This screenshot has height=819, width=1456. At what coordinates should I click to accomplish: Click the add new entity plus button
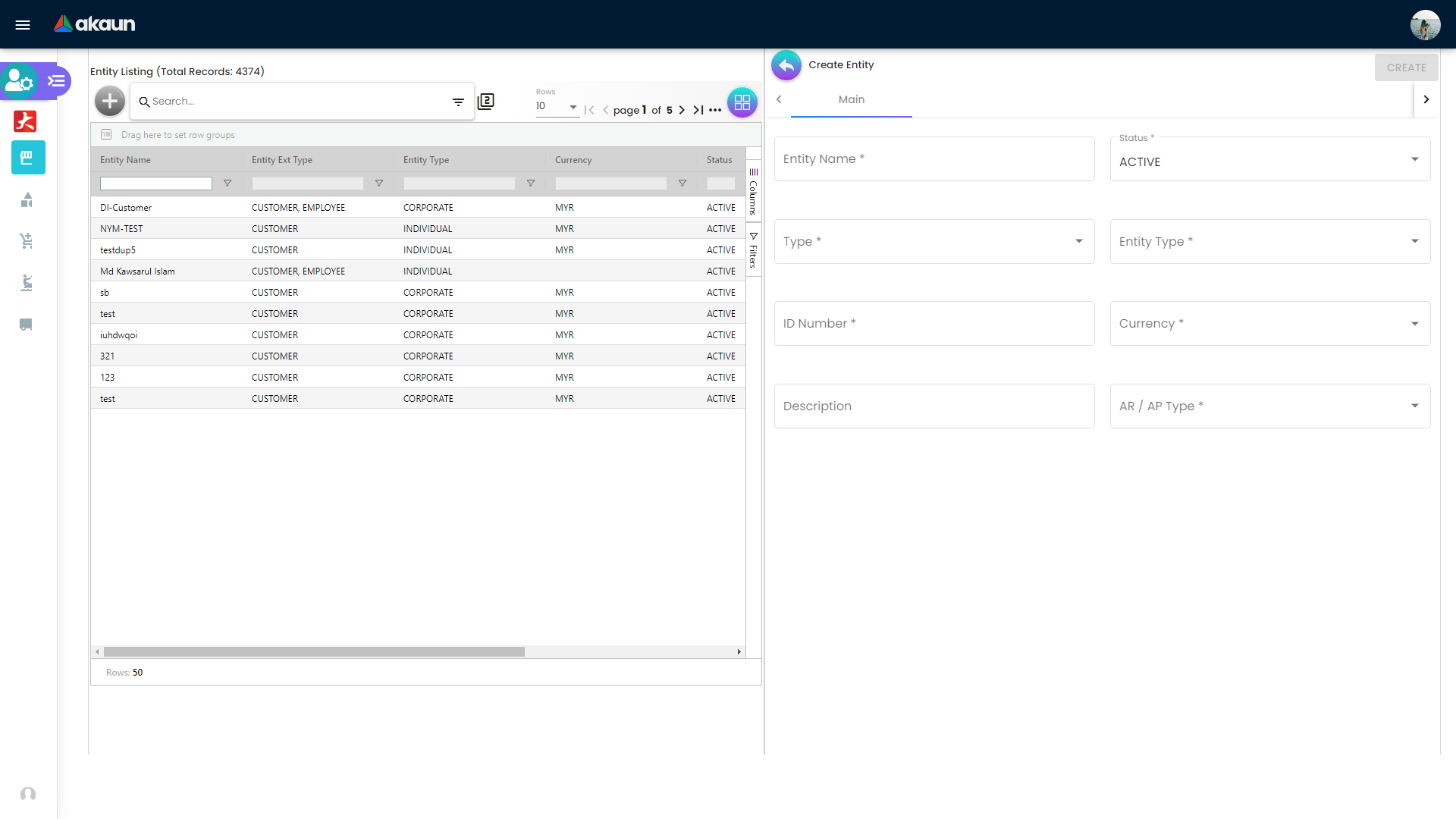(109, 101)
